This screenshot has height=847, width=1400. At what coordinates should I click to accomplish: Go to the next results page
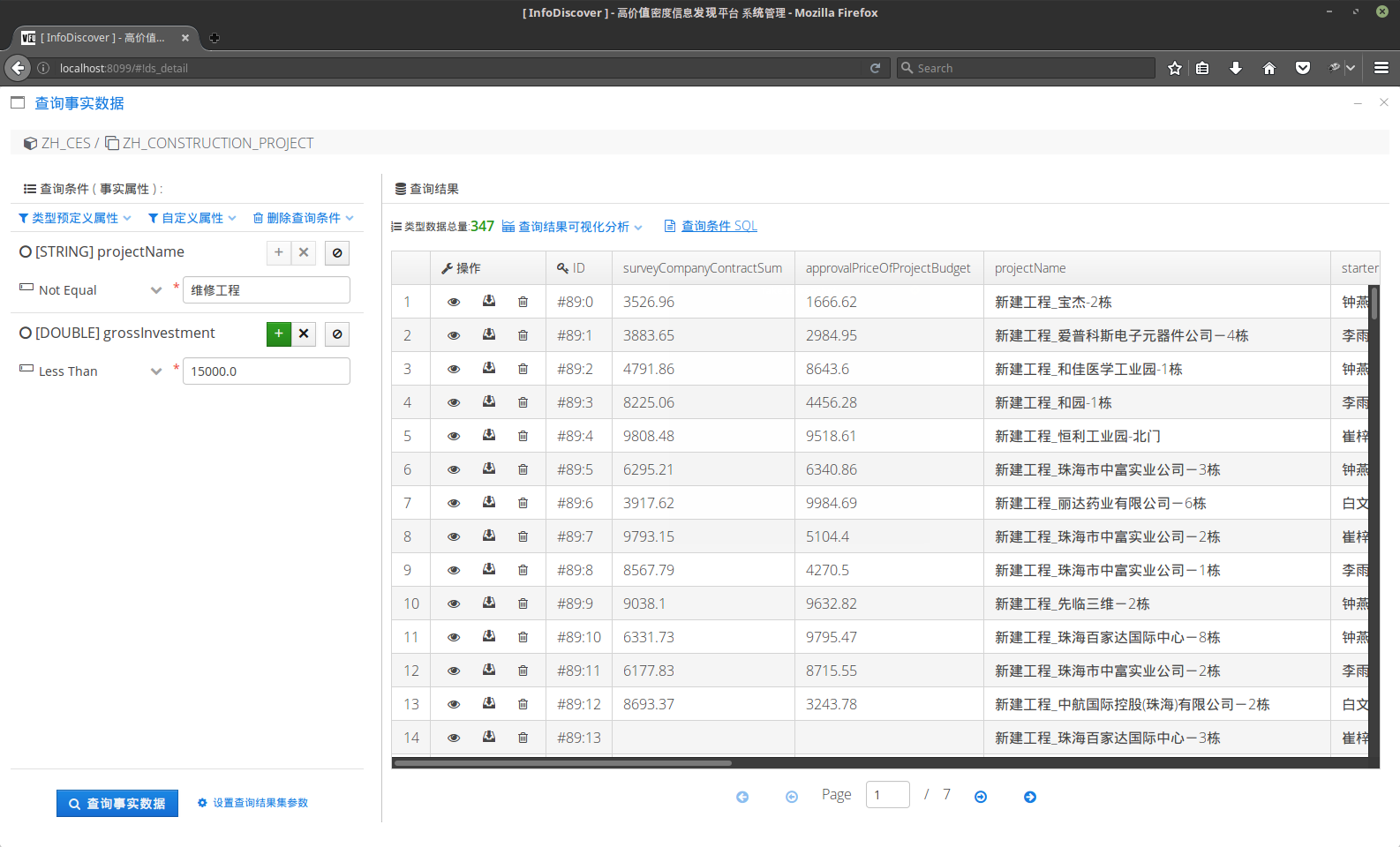[x=981, y=797]
